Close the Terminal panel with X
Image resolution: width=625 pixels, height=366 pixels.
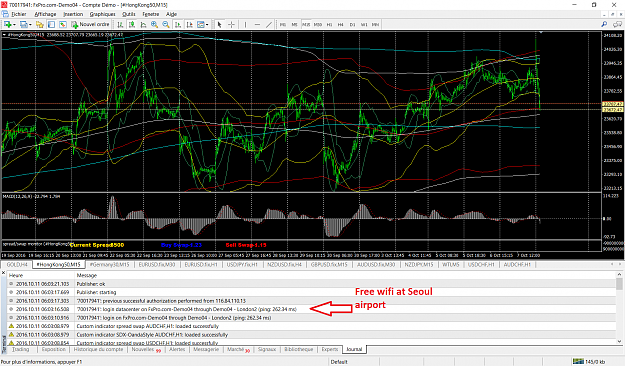coord(4,273)
